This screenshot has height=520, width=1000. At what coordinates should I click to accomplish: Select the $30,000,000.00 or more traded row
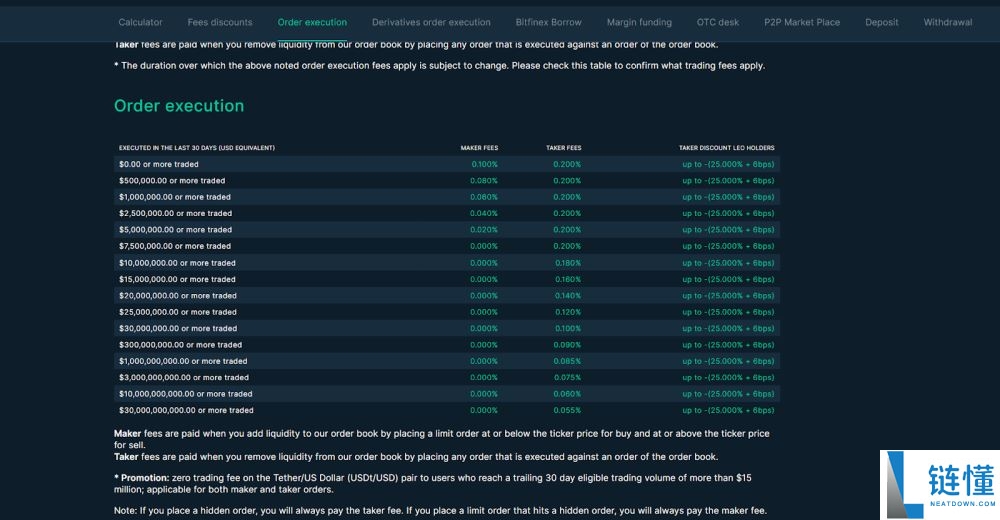click(x=446, y=329)
